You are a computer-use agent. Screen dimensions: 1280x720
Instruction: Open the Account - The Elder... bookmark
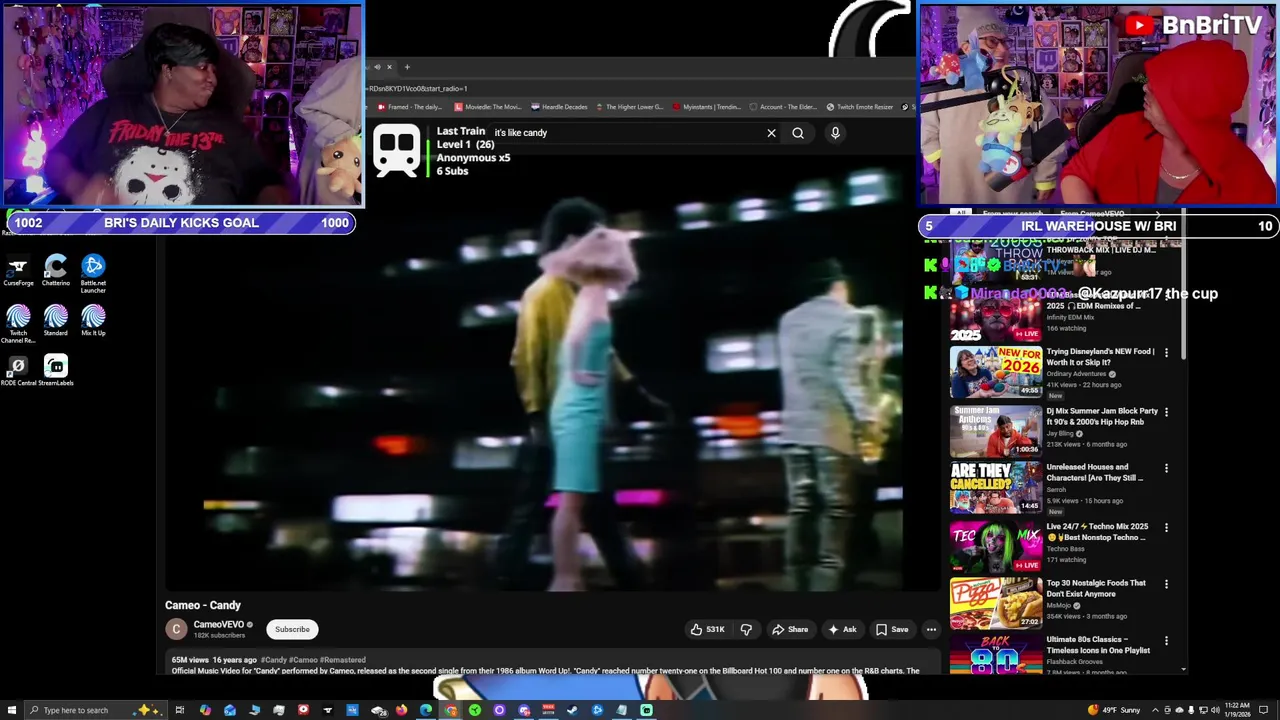[x=783, y=107]
